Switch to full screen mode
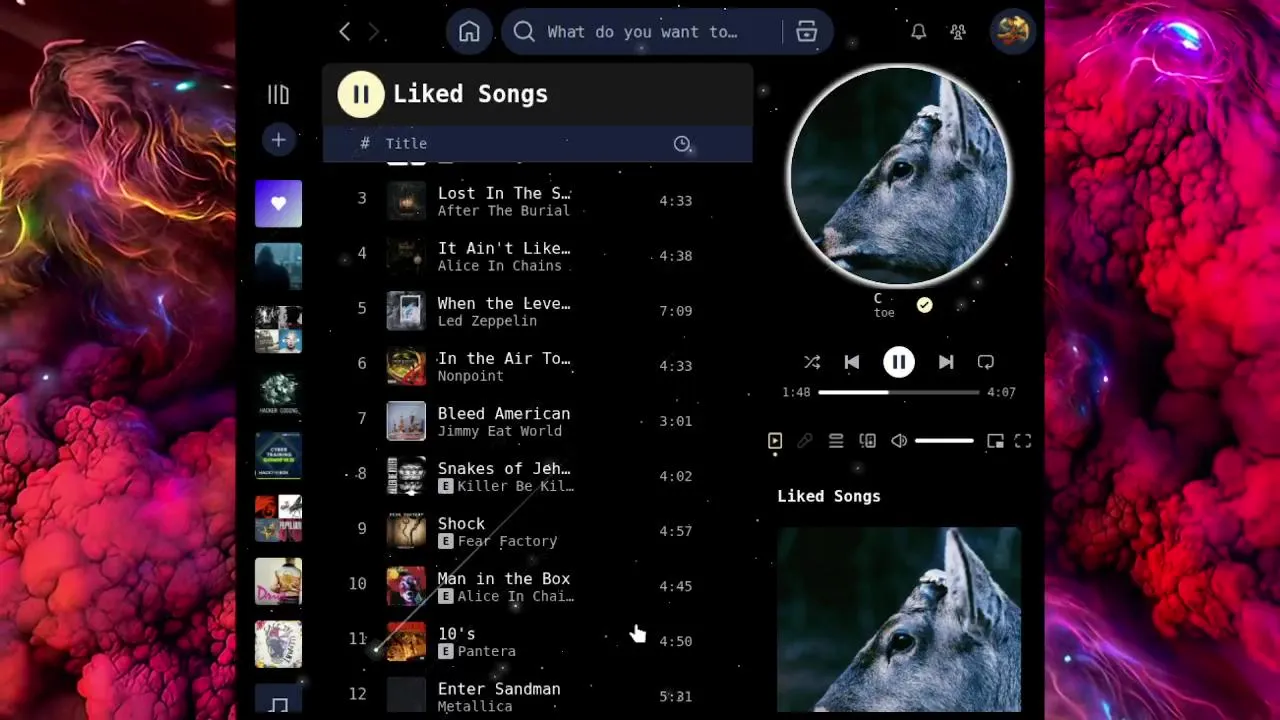Viewport: 1280px width, 720px height. [x=1023, y=441]
